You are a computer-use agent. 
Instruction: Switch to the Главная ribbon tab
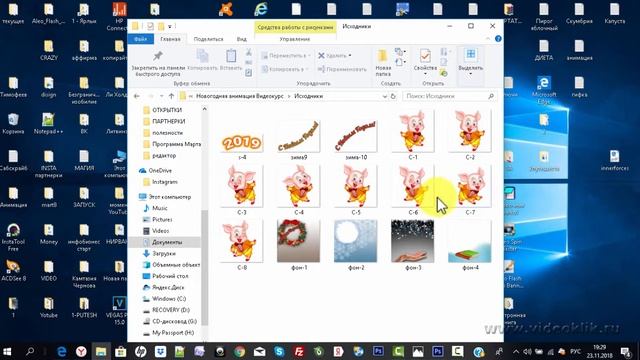[170, 39]
